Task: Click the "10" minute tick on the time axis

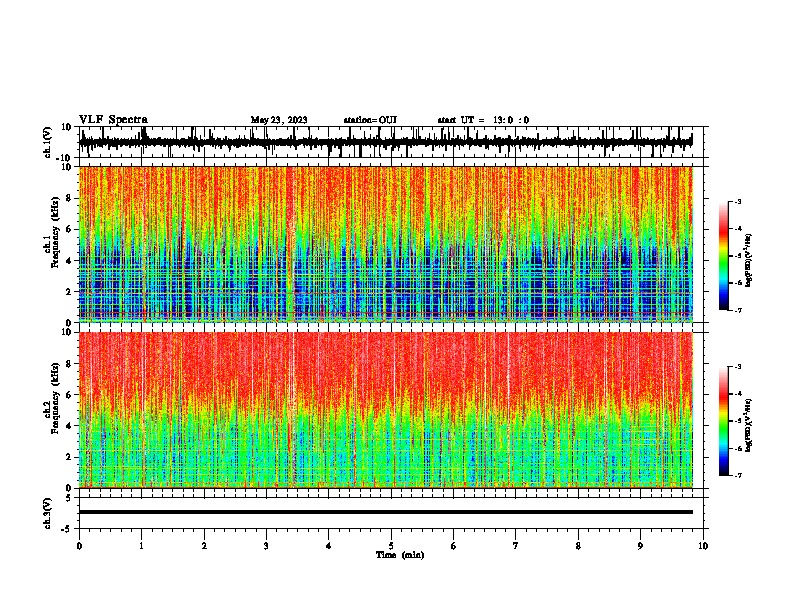Action: point(703,546)
